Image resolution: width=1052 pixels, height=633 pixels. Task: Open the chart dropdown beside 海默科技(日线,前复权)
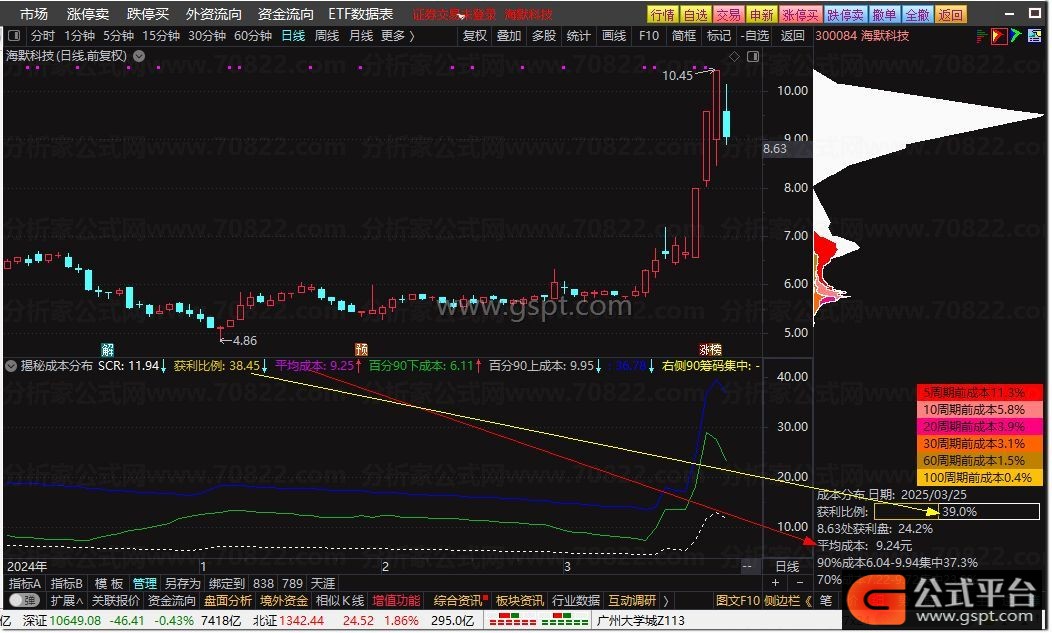pyautogui.click(x=139, y=56)
